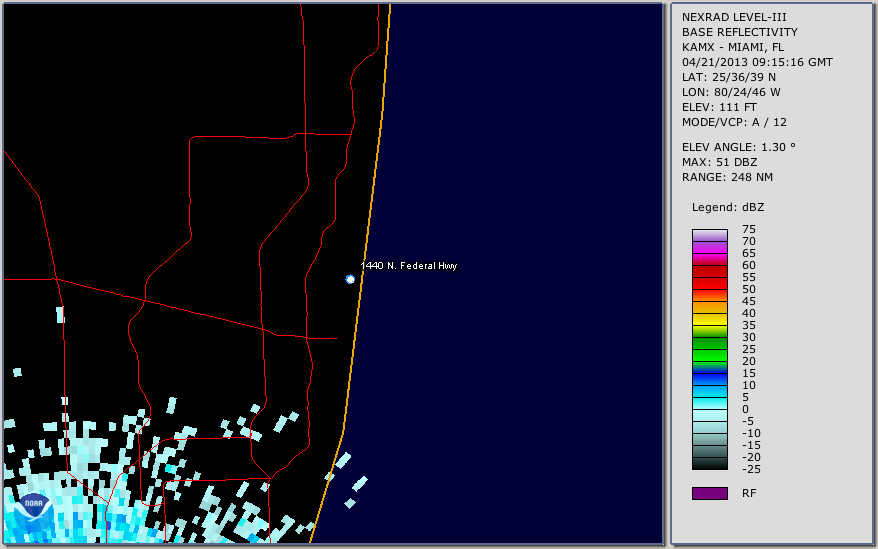Click the MODE/VCP: A / 12 text
The width and height of the screenshot is (878, 549).
(x=734, y=122)
